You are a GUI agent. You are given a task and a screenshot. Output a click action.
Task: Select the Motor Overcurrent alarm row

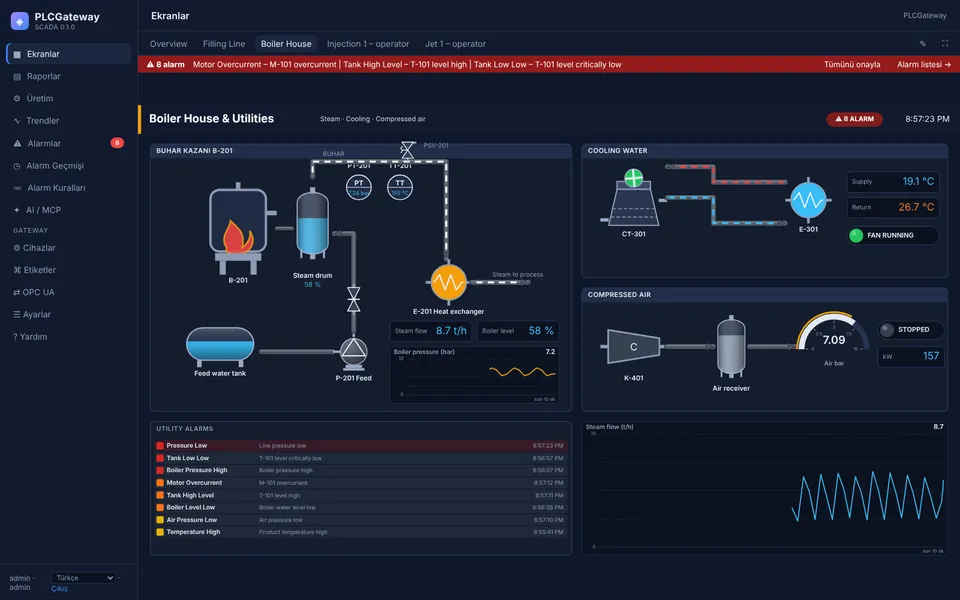coord(361,482)
